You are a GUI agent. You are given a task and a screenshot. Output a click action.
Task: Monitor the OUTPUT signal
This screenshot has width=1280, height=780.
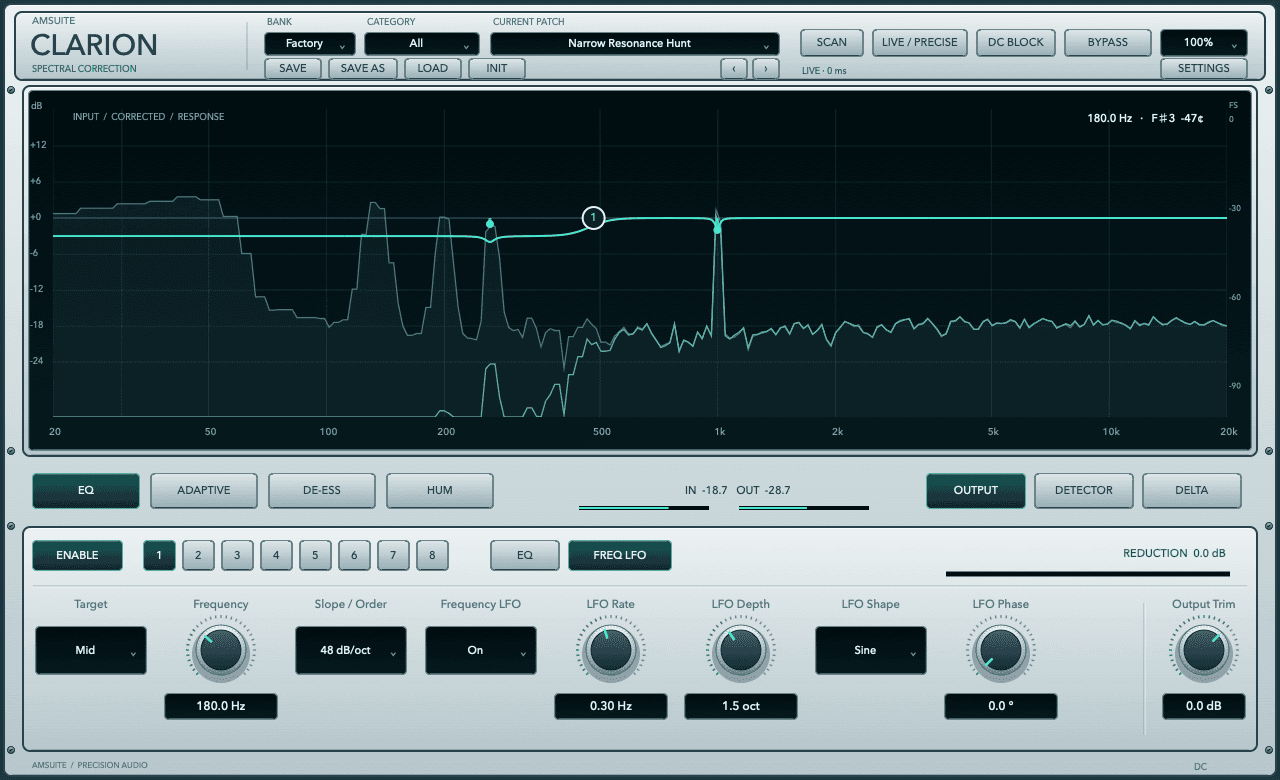coord(975,490)
